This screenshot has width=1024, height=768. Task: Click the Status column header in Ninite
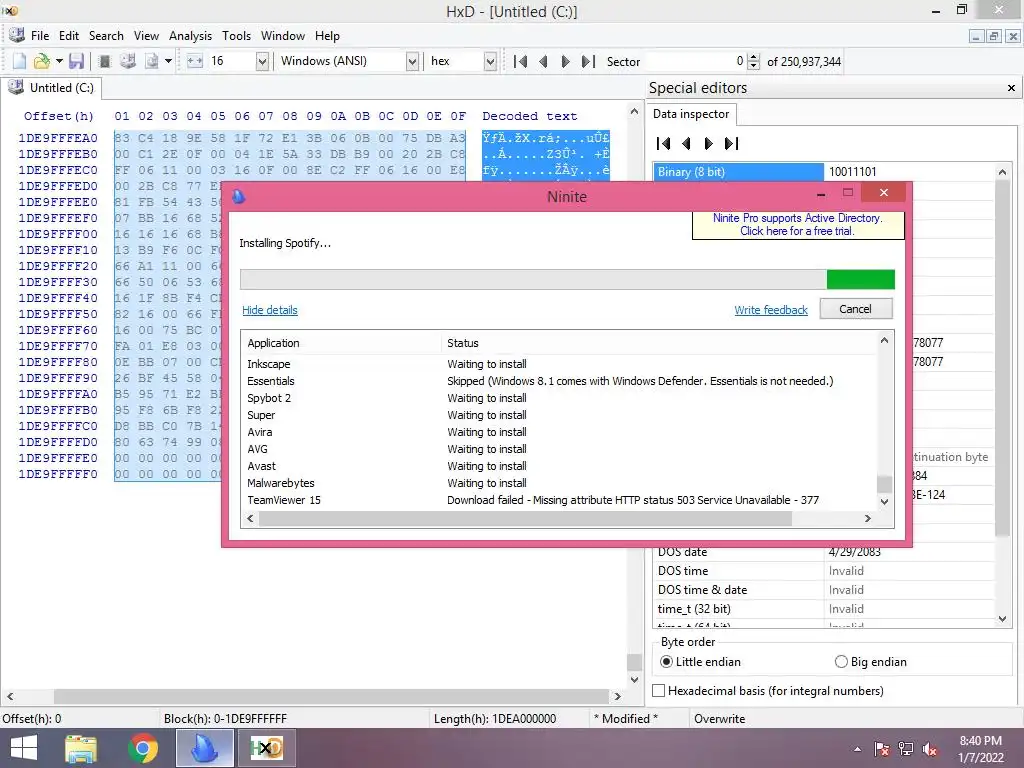(660, 343)
